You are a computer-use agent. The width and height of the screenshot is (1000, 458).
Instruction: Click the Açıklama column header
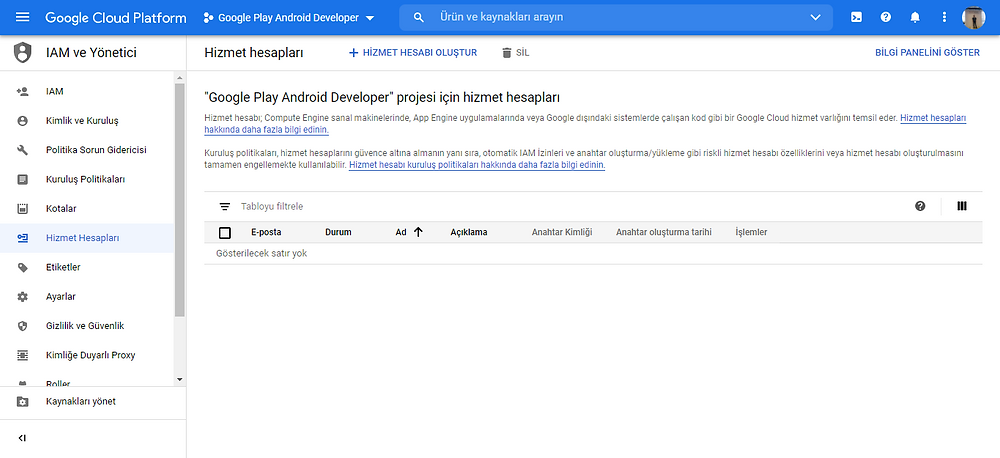click(469, 232)
